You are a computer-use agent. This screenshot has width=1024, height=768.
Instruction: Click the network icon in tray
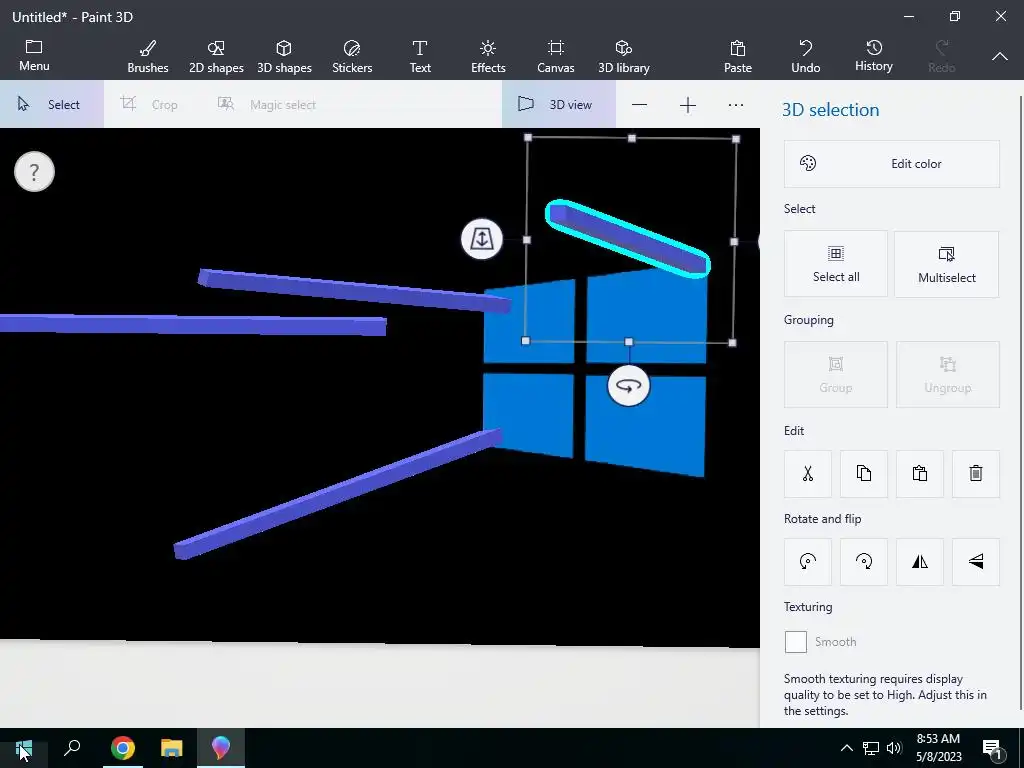coord(871,748)
